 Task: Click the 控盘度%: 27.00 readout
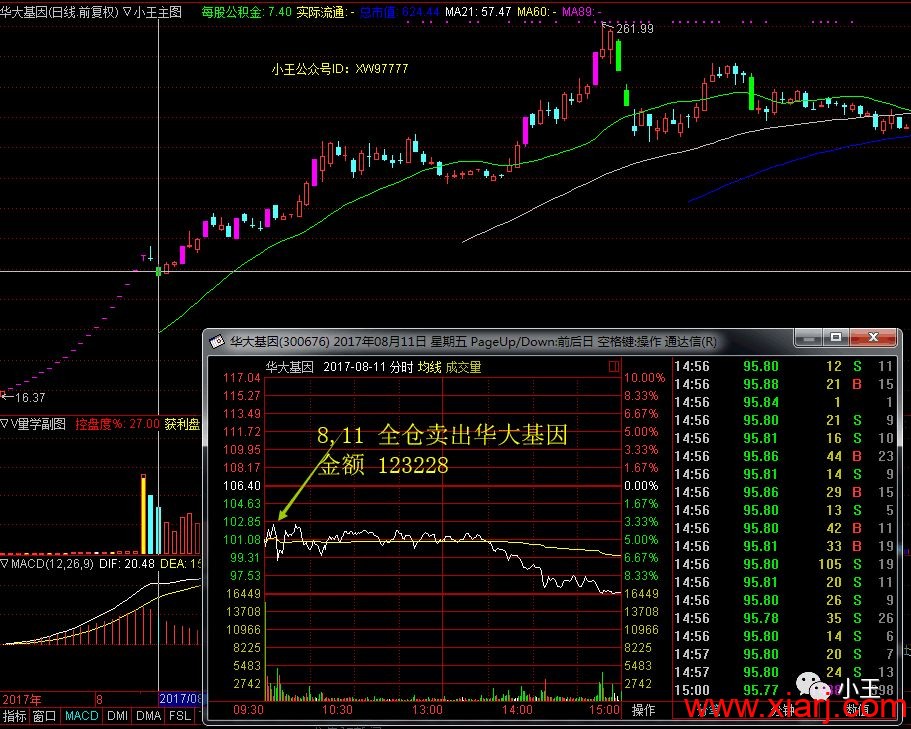coord(117,424)
